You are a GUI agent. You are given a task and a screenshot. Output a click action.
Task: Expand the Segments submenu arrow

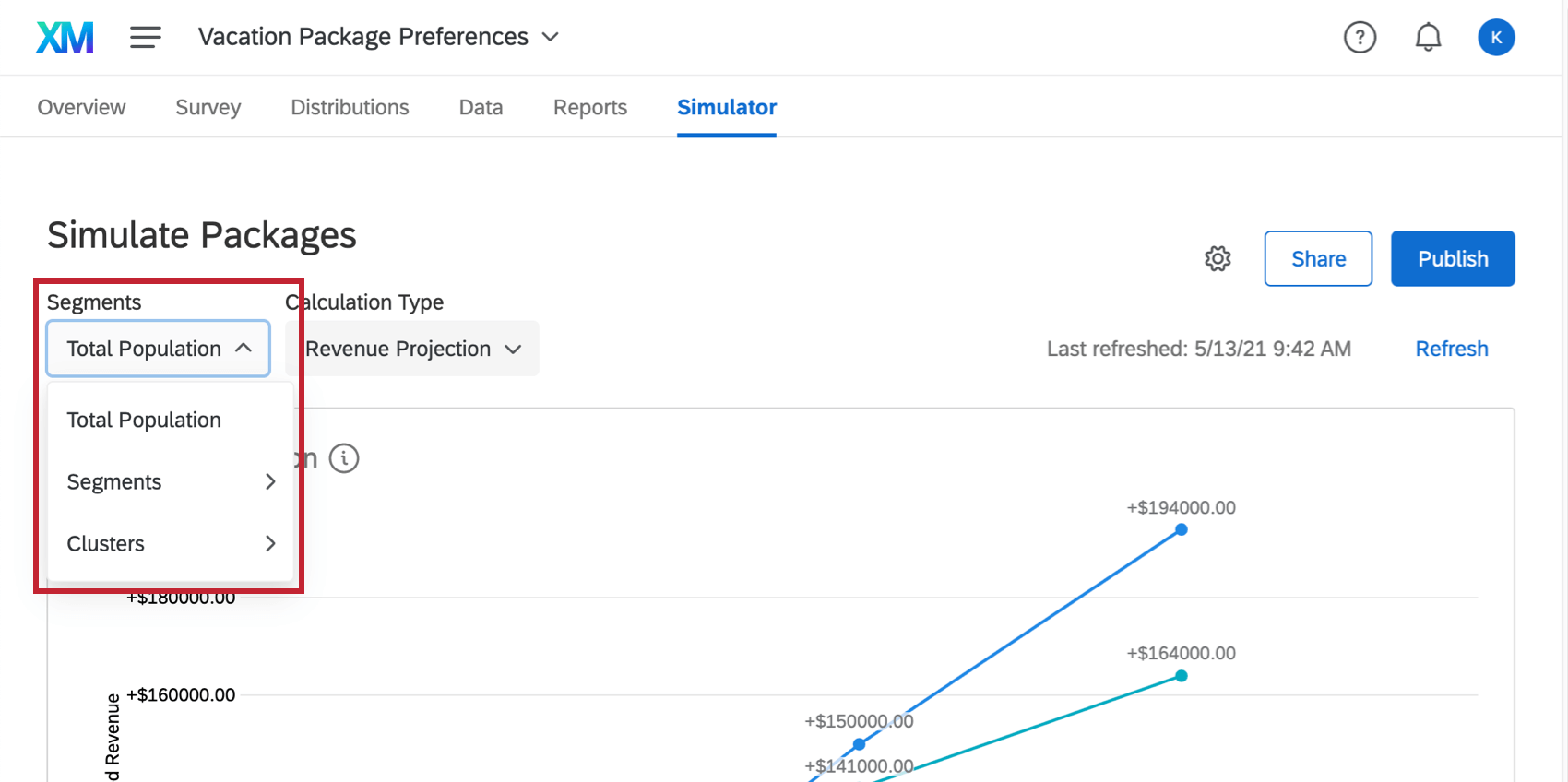269,481
